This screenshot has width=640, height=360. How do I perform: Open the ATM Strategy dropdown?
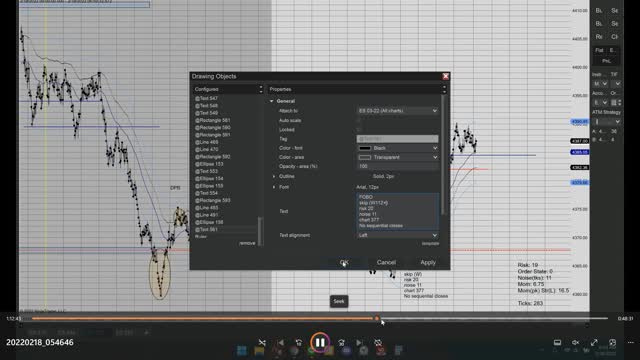click(x=607, y=122)
